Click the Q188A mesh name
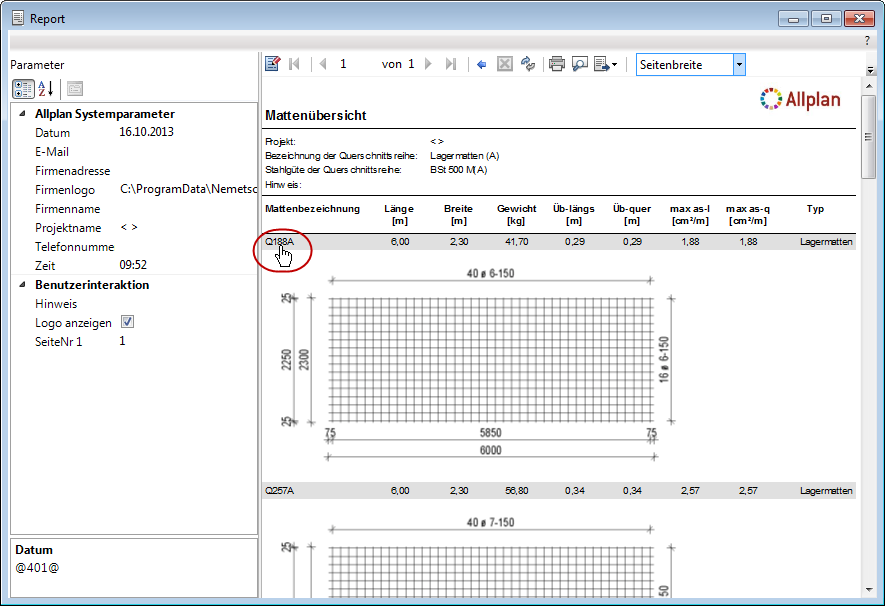The width and height of the screenshot is (885, 606). tap(279, 241)
